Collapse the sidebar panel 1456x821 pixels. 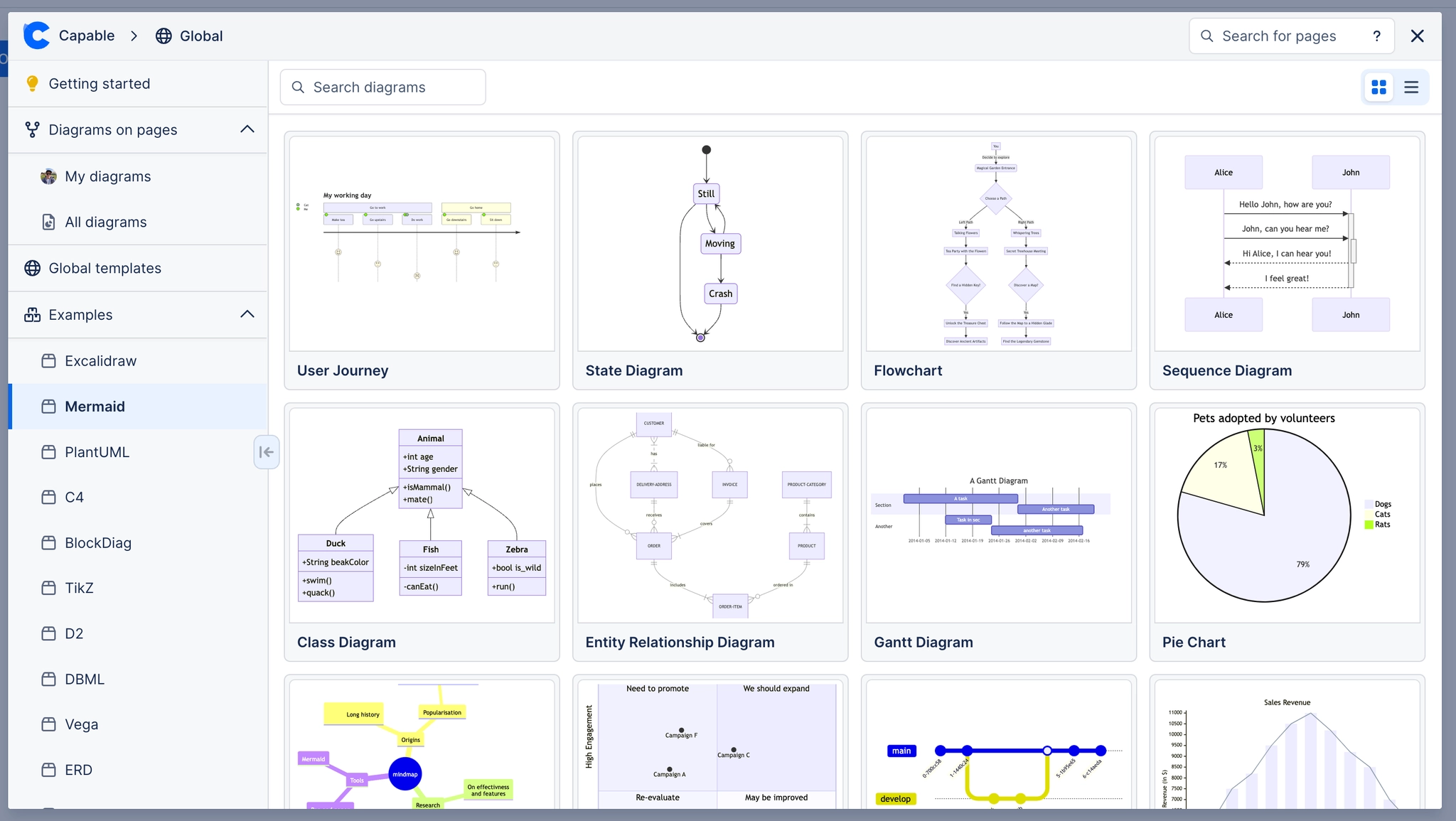266,452
